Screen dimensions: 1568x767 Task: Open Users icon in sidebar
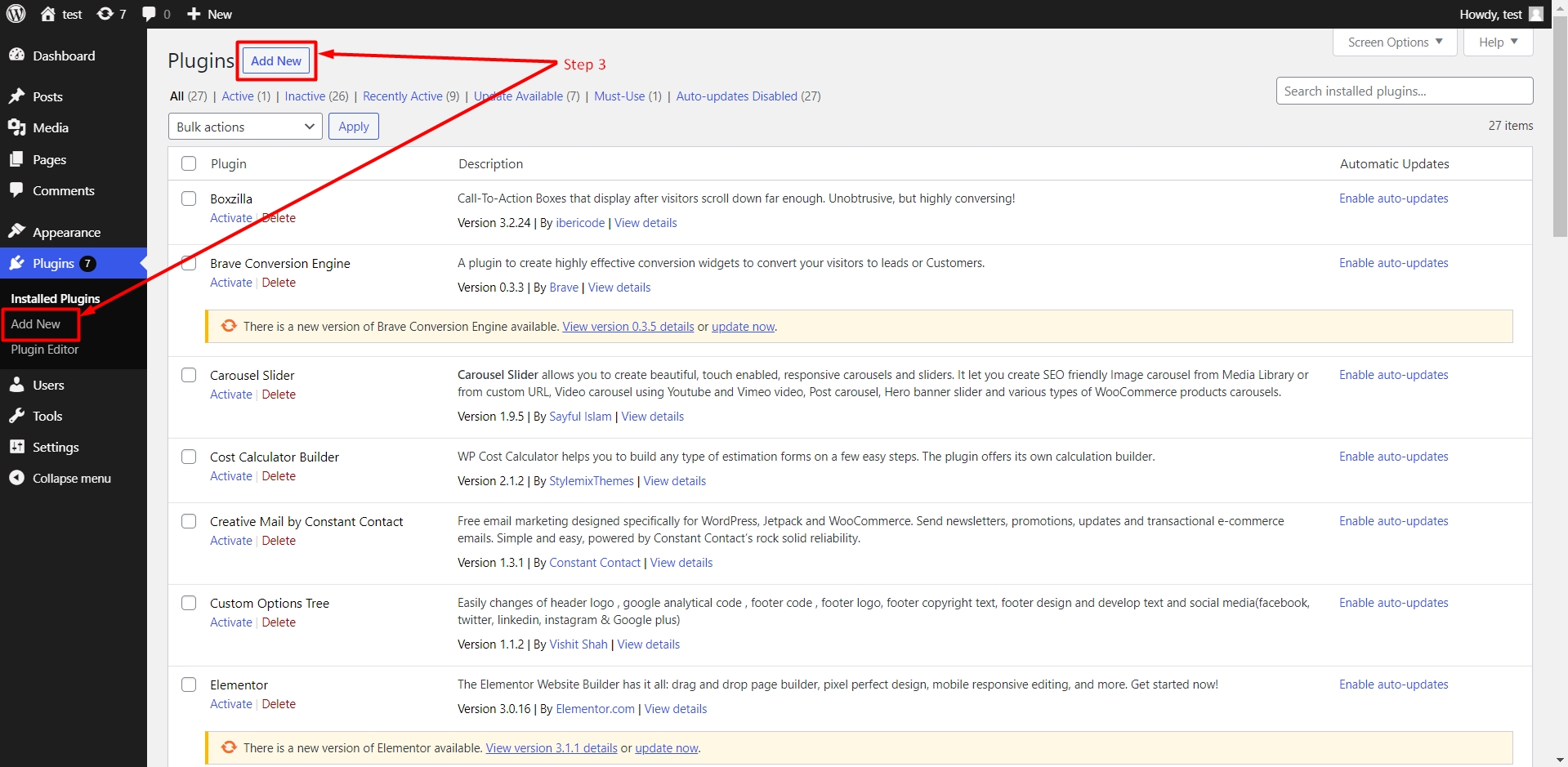(16, 385)
